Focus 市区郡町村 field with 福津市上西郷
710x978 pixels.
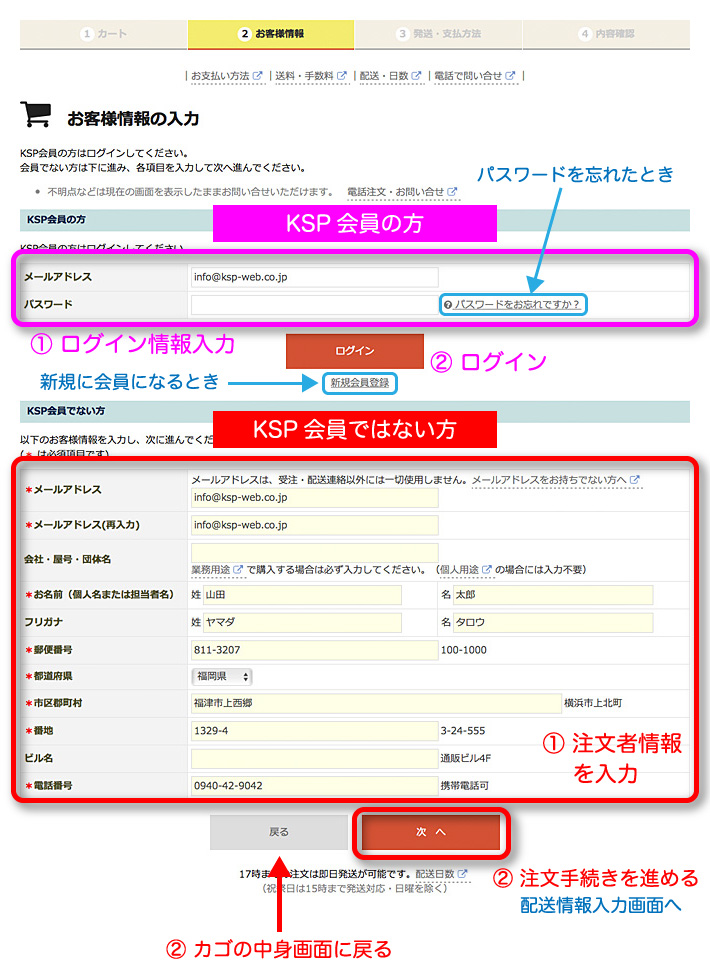(x=376, y=703)
